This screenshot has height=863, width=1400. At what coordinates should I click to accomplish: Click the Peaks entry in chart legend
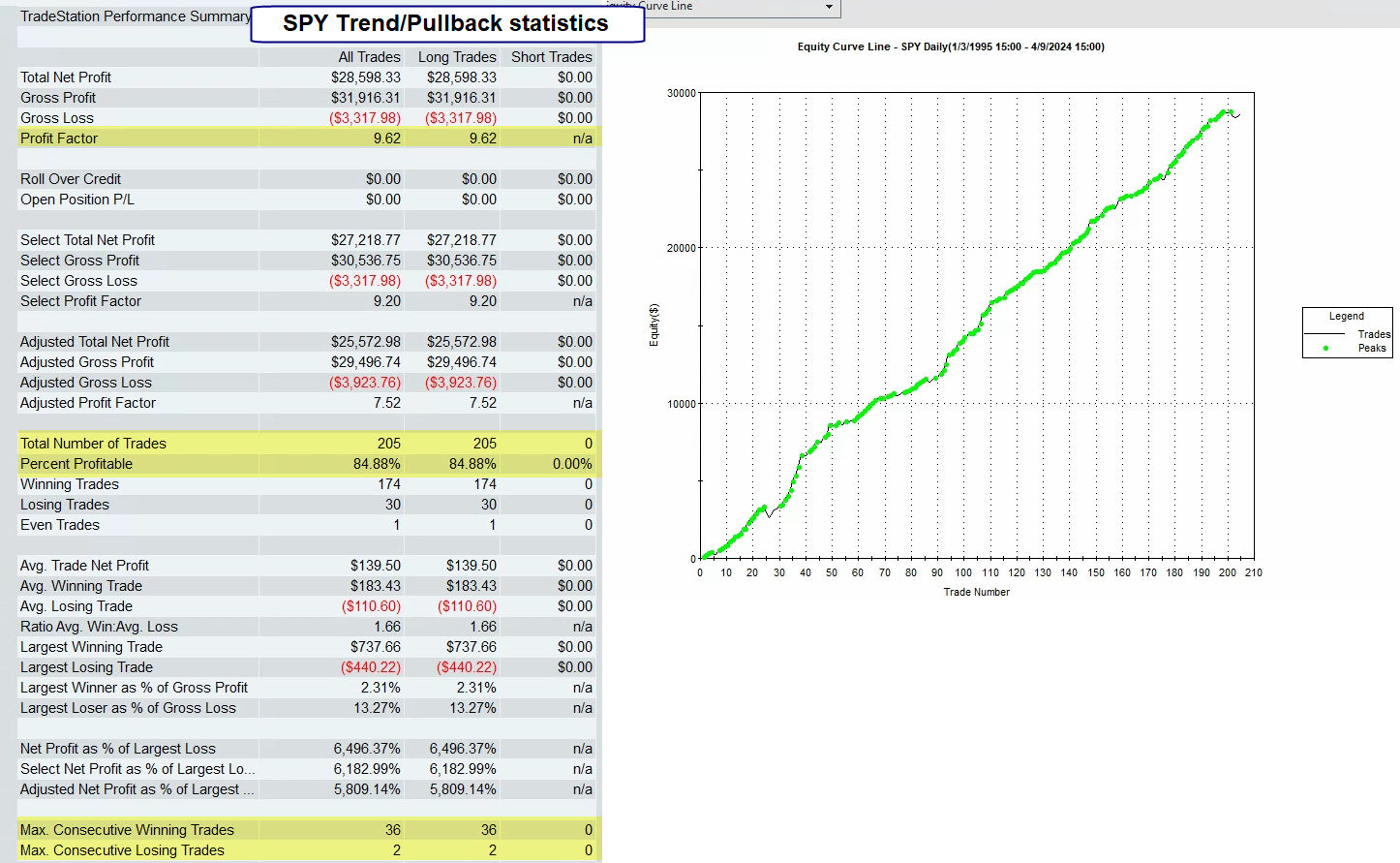pyautogui.click(x=1372, y=348)
